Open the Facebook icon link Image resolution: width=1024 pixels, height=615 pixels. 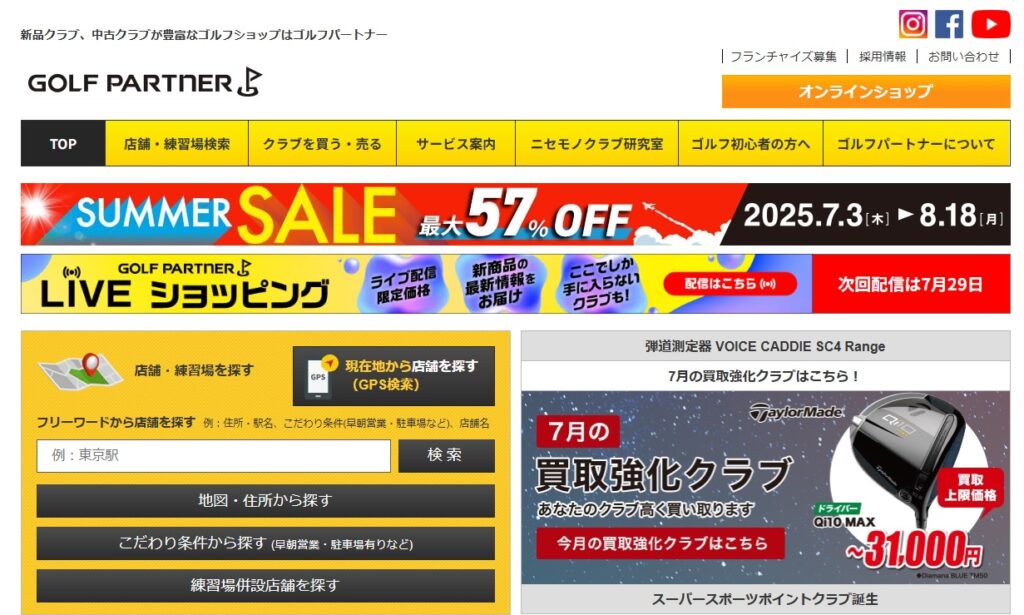click(949, 24)
